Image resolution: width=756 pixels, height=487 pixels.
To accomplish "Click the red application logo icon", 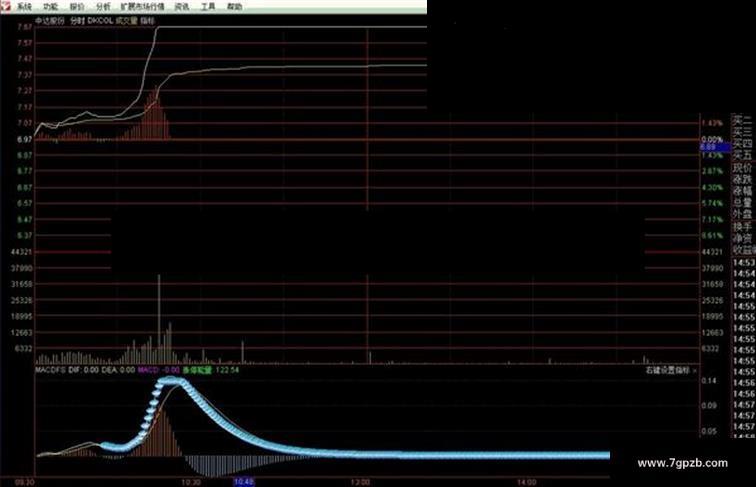I will coord(6,6).
